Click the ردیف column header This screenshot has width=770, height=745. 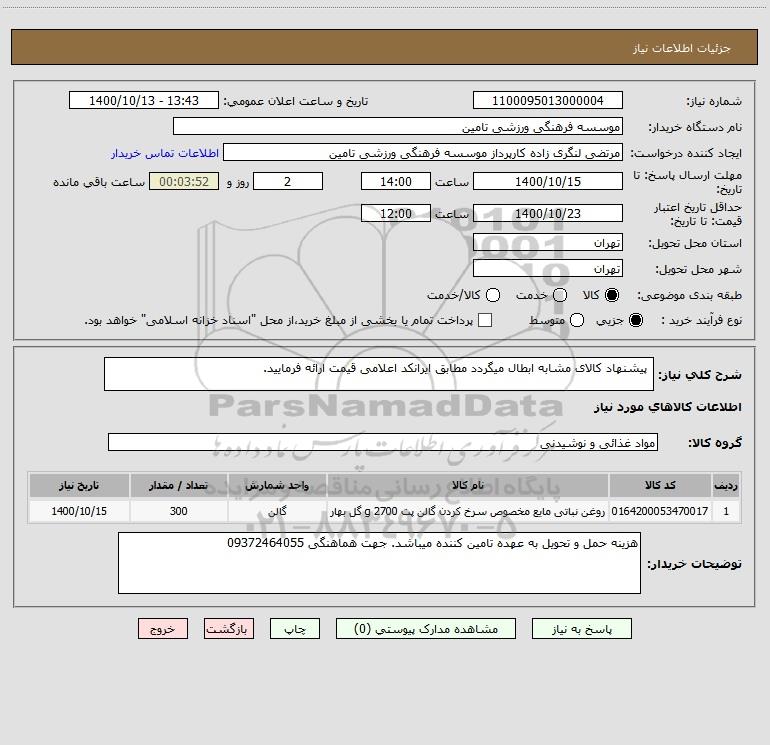click(x=726, y=485)
